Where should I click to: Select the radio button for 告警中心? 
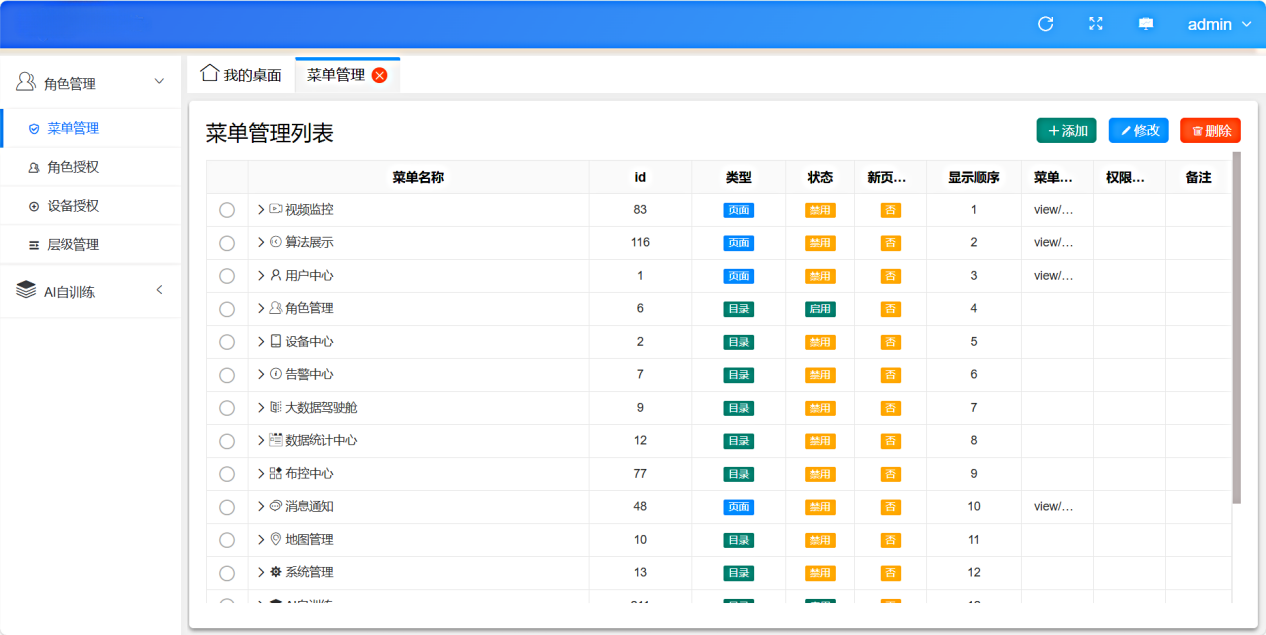click(227, 375)
